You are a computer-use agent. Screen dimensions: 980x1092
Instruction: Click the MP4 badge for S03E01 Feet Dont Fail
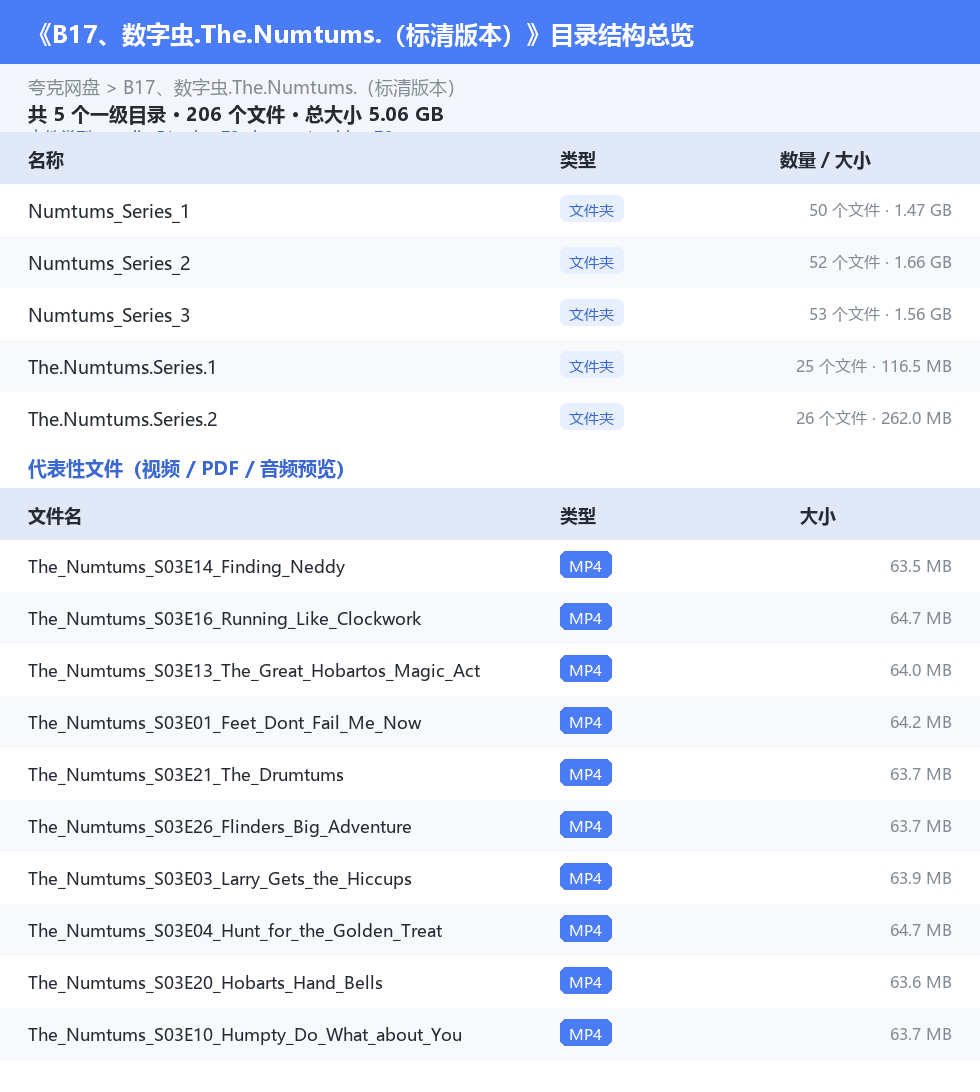tap(586, 722)
